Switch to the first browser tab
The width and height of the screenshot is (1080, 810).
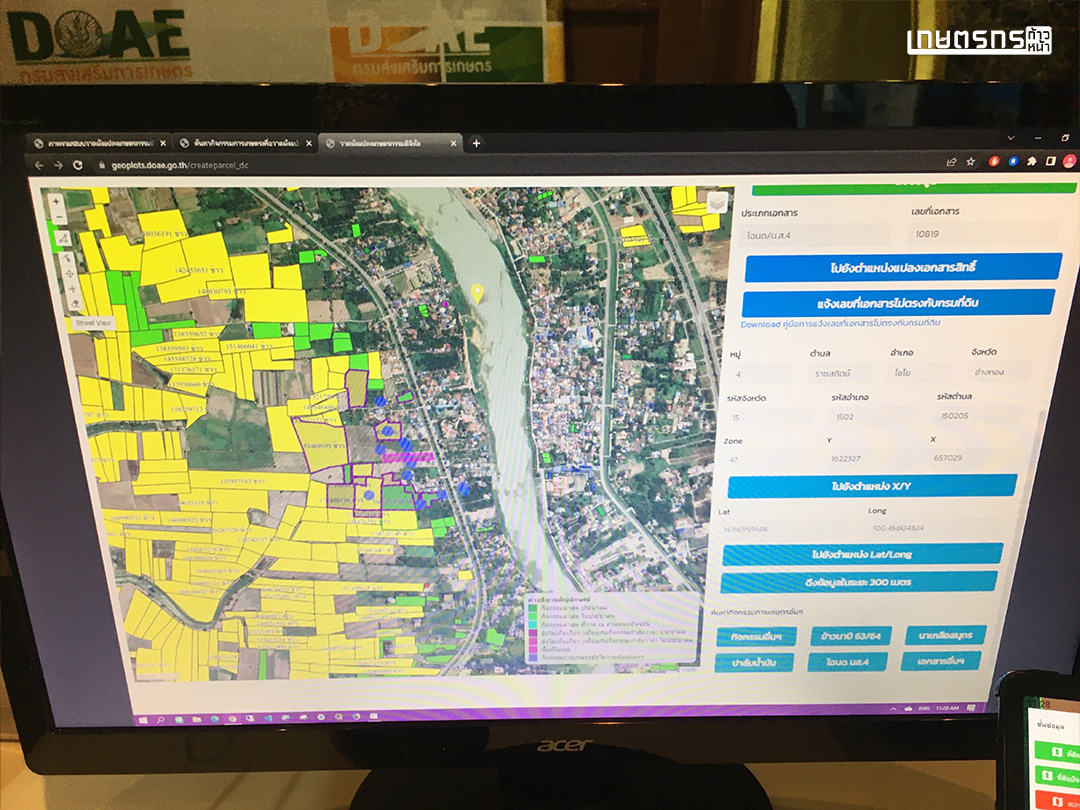tap(101, 143)
